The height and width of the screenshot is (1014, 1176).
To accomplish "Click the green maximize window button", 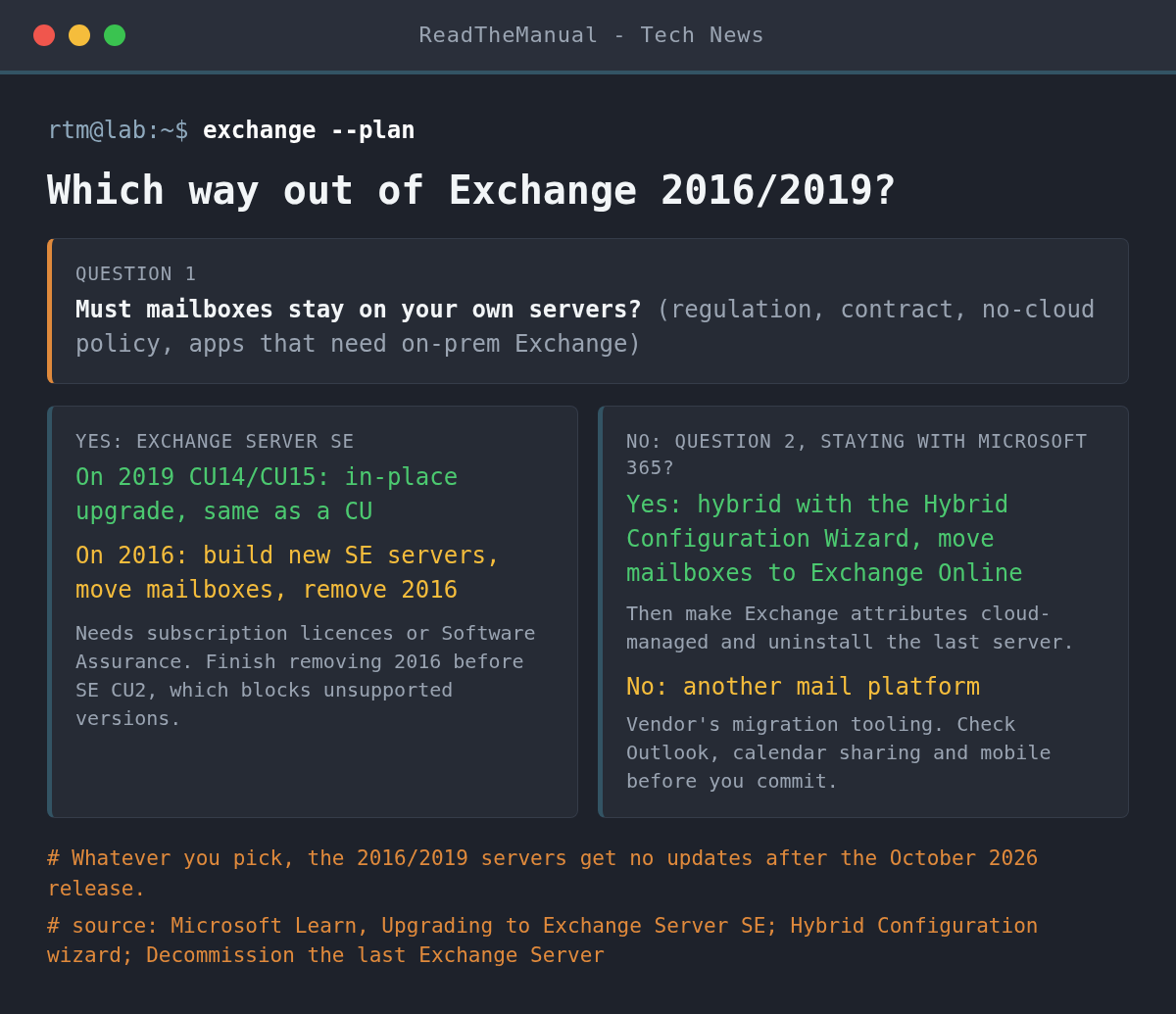I will 115,35.
